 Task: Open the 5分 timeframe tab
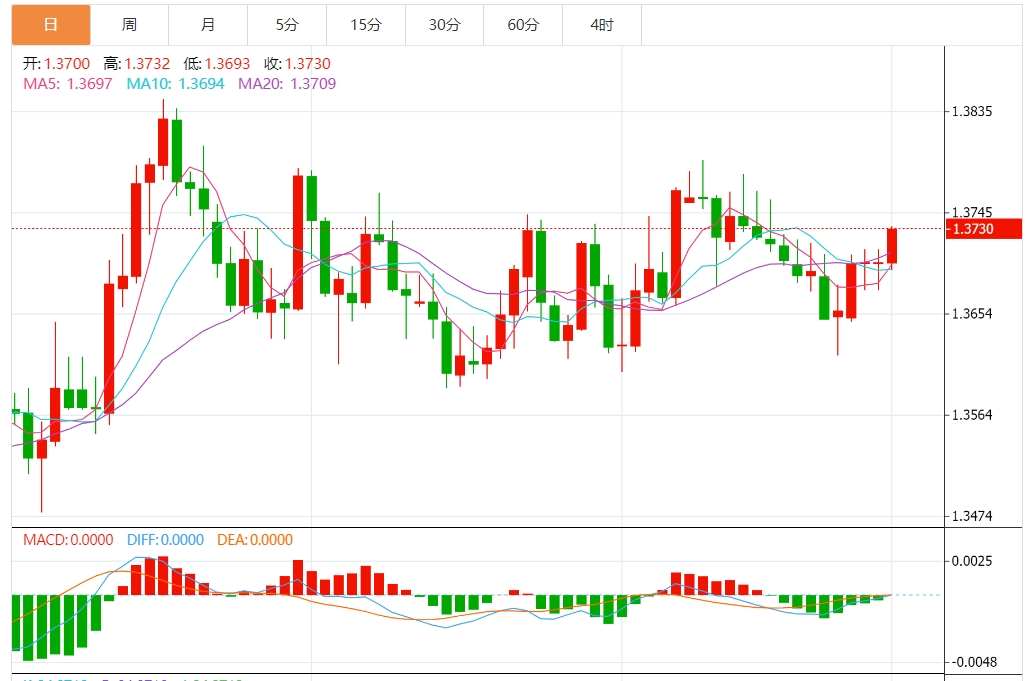pyautogui.click(x=287, y=25)
